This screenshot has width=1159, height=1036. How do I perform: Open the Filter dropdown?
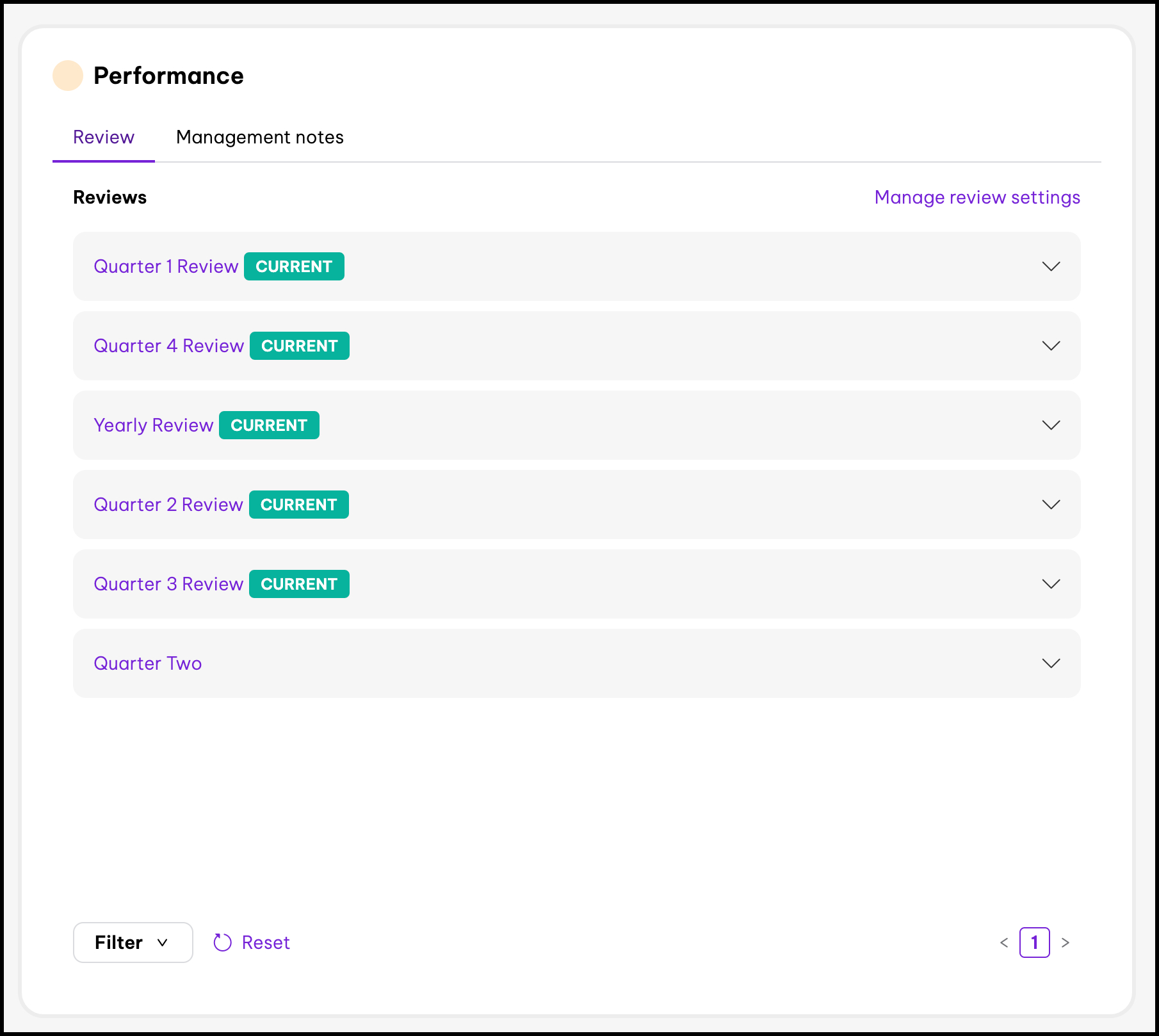pyautogui.click(x=133, y=943)
